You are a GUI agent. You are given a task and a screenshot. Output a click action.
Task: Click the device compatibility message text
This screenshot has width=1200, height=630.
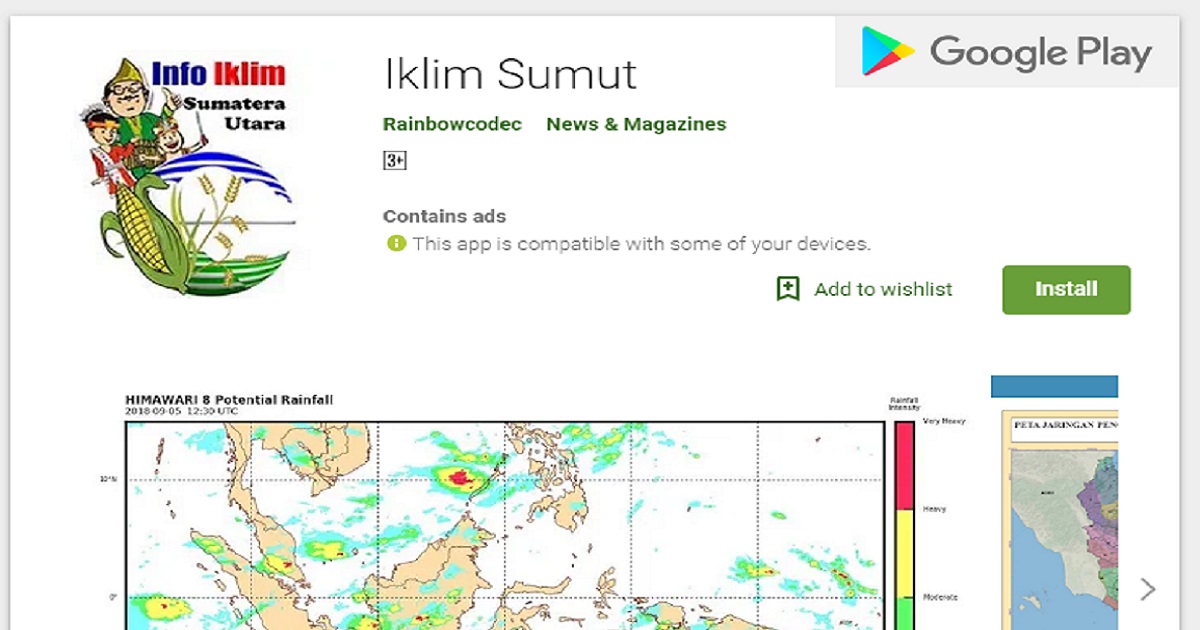coord(641,243)
